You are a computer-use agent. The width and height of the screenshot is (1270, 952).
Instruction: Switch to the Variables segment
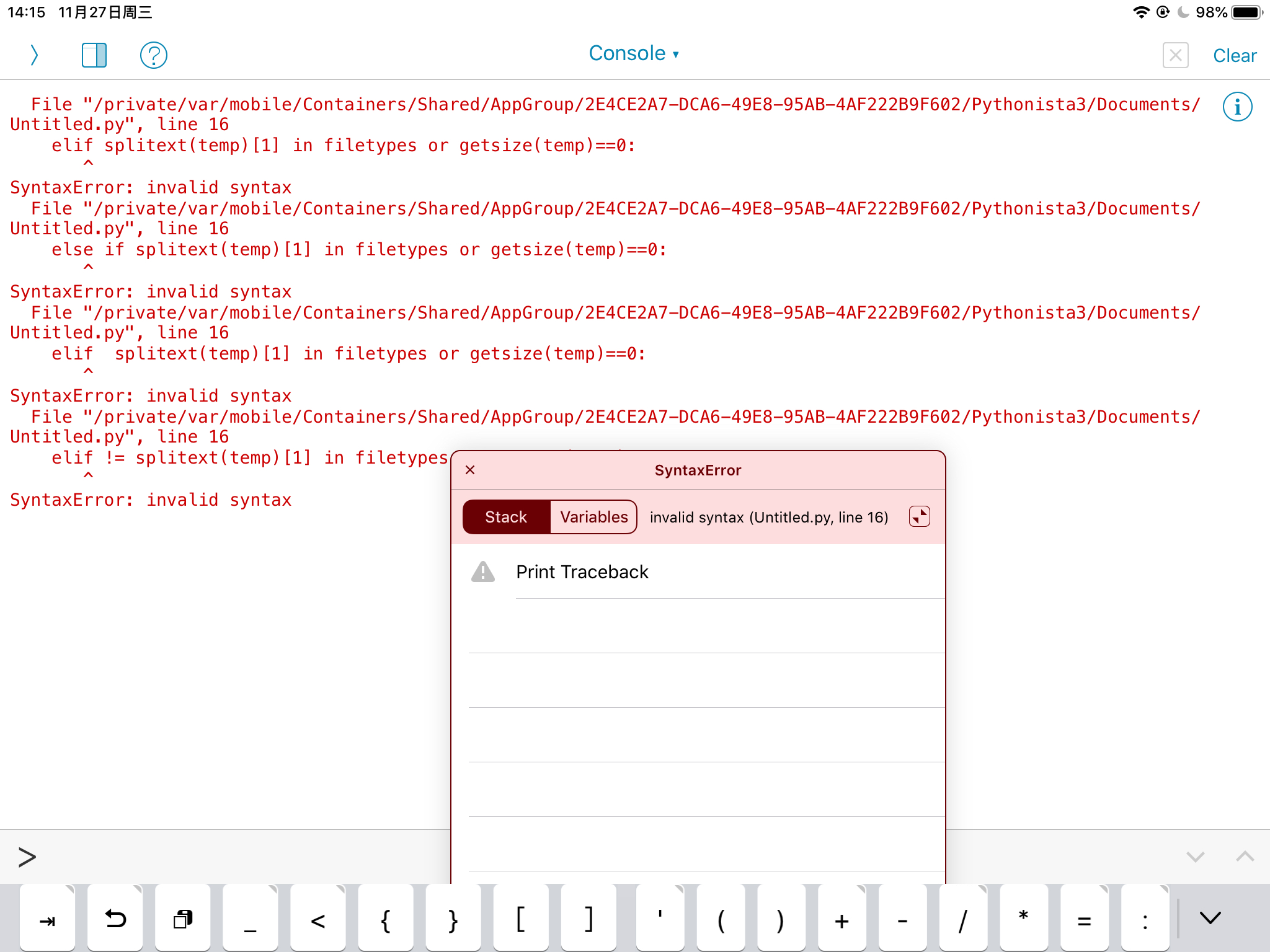point(593,517)
